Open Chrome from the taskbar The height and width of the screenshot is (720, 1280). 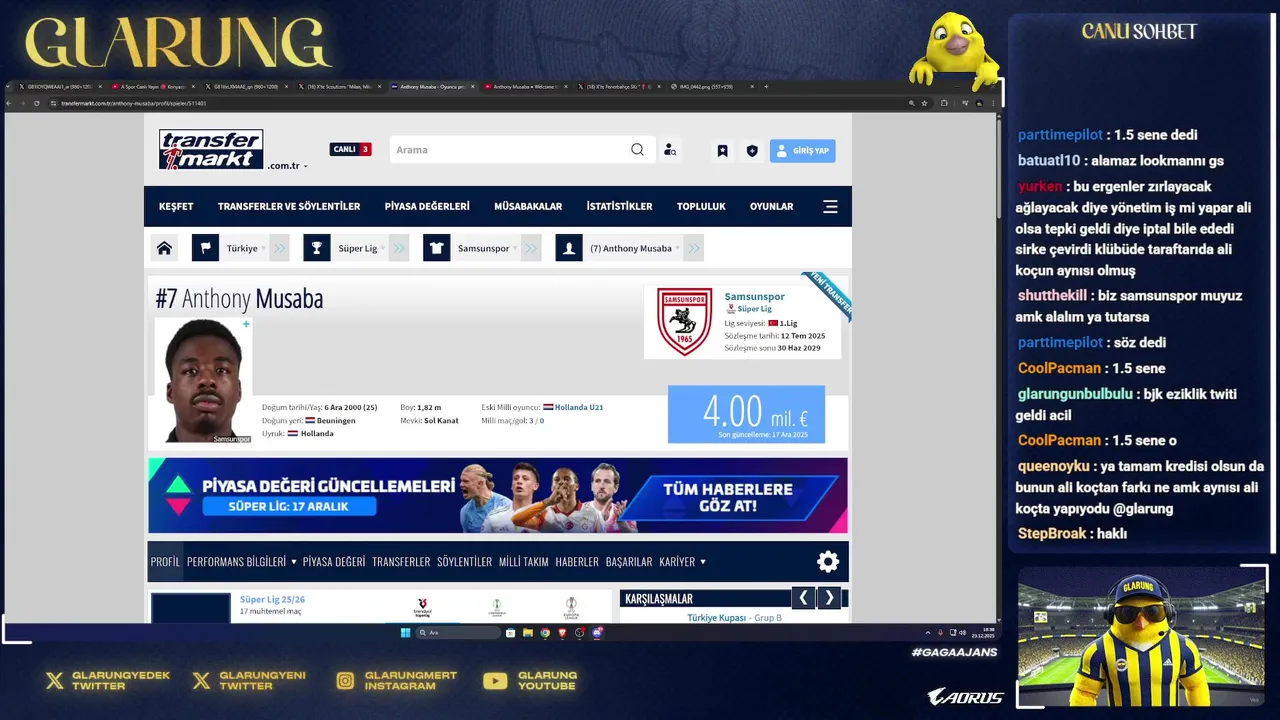tap(545, 632)
